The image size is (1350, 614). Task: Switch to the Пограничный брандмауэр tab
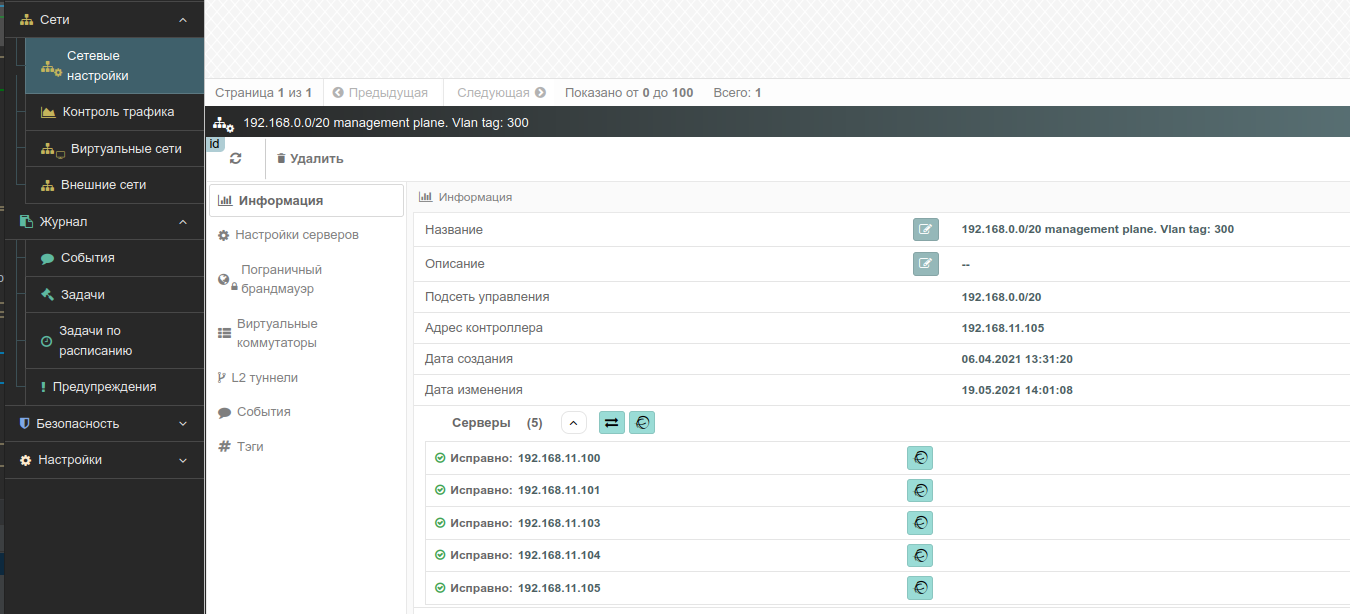pyautogui.click(x=306, y=279)
